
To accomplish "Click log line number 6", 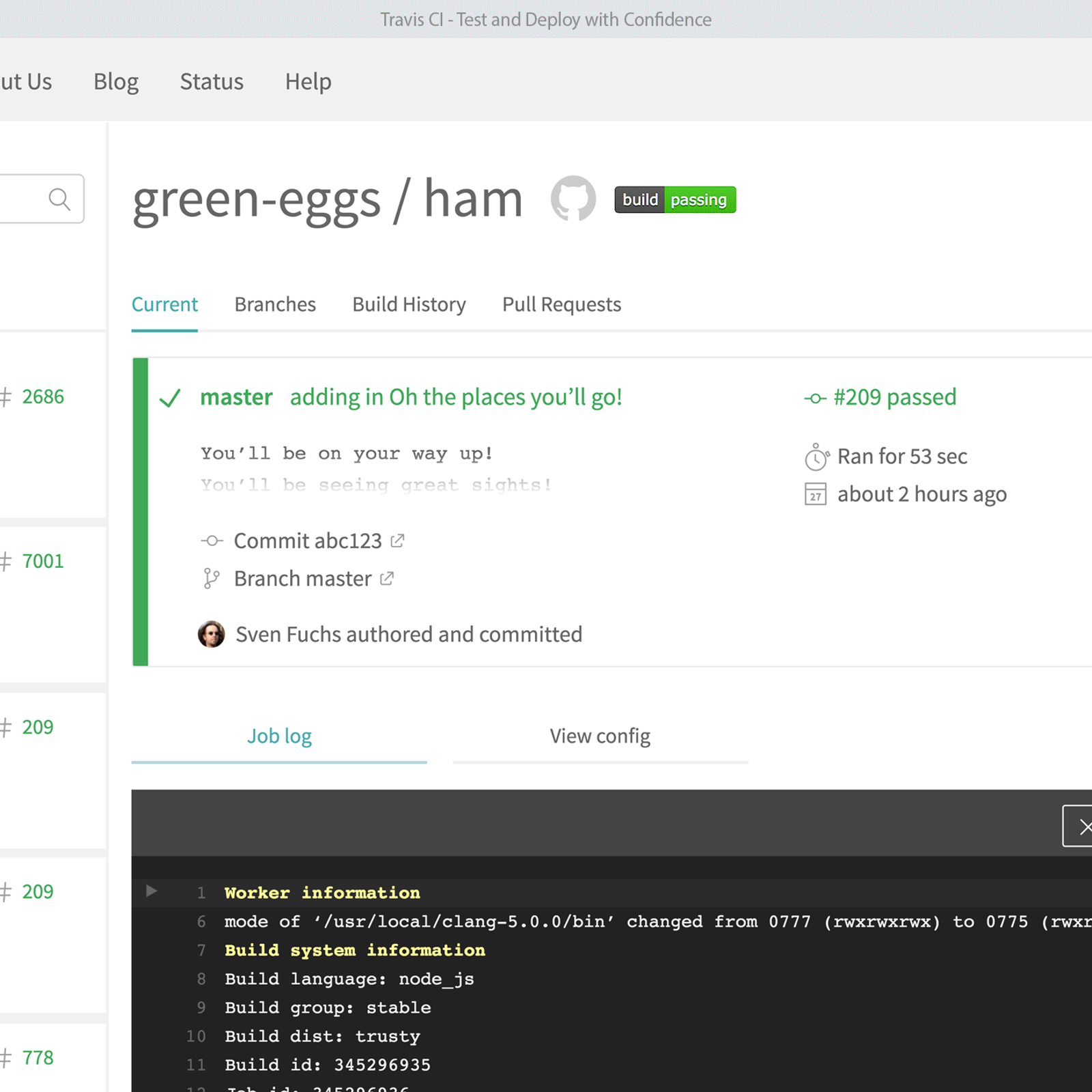I will tap(201, 921).
